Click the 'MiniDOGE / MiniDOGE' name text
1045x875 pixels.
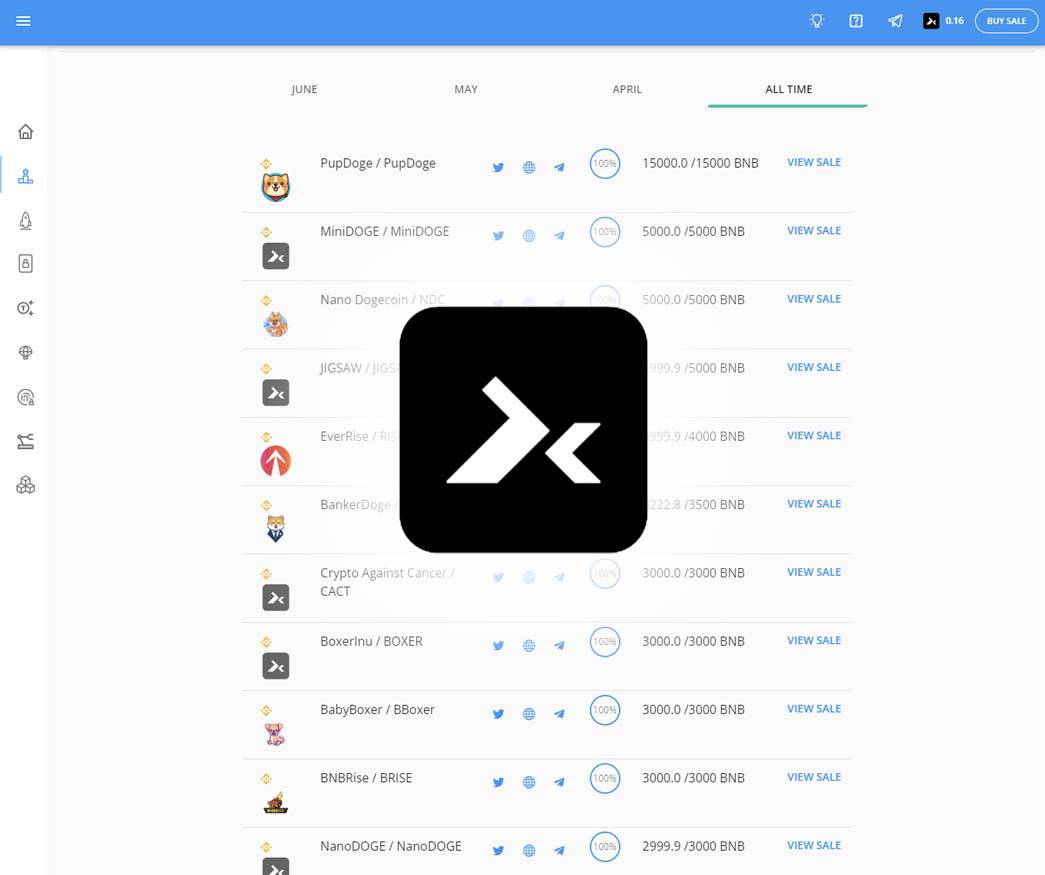tap(385, 231)
